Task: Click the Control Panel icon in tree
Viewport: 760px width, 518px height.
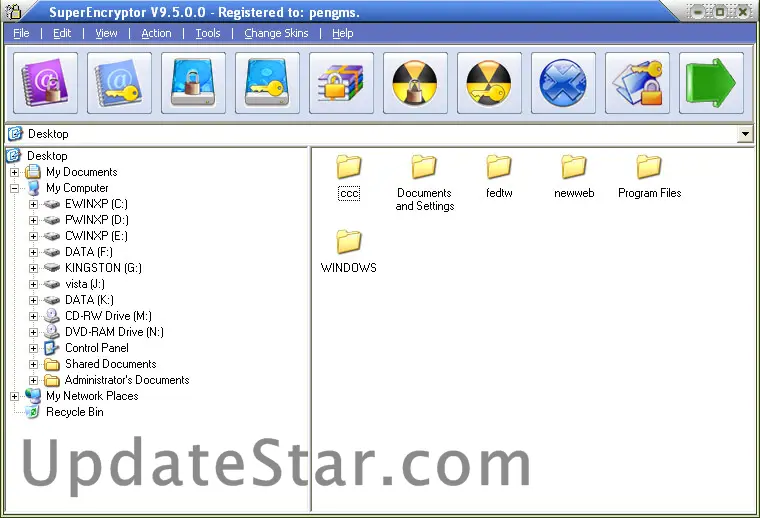Action: click(51, 348)
